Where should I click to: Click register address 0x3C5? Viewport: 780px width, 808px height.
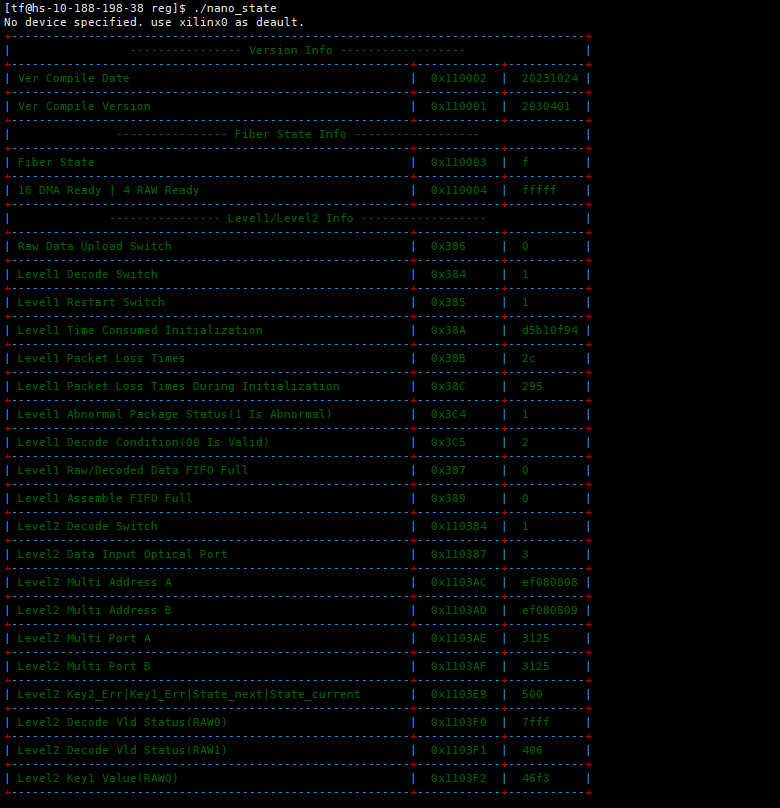pyautogui.click(x=448, y=442)
